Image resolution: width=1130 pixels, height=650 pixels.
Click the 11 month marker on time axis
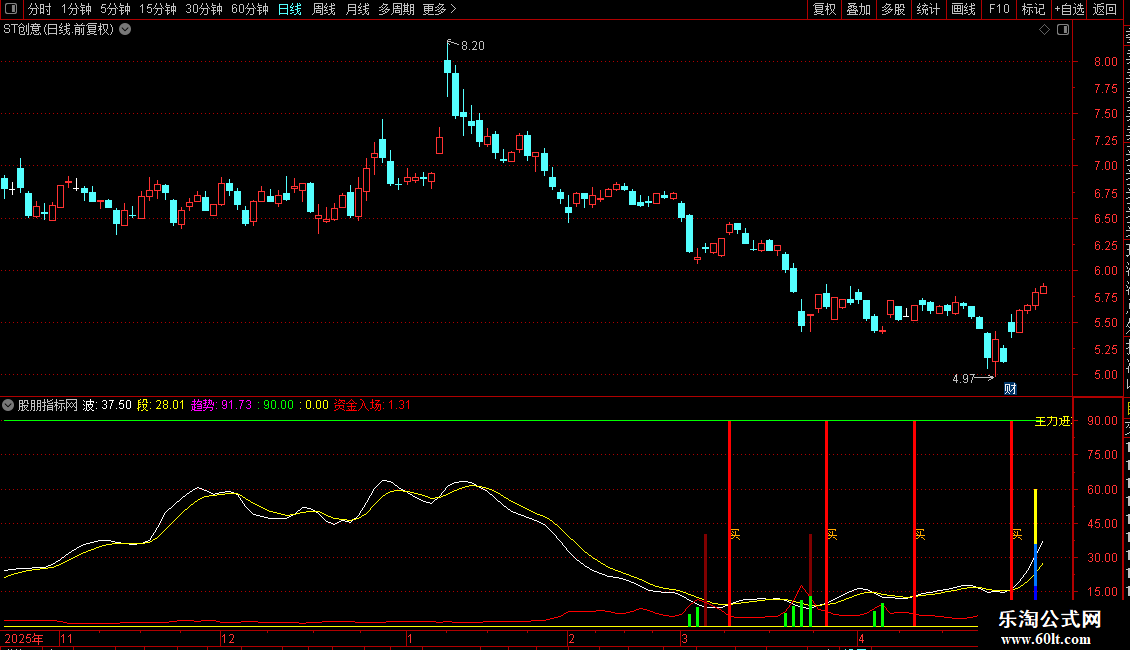coord(66,638)
